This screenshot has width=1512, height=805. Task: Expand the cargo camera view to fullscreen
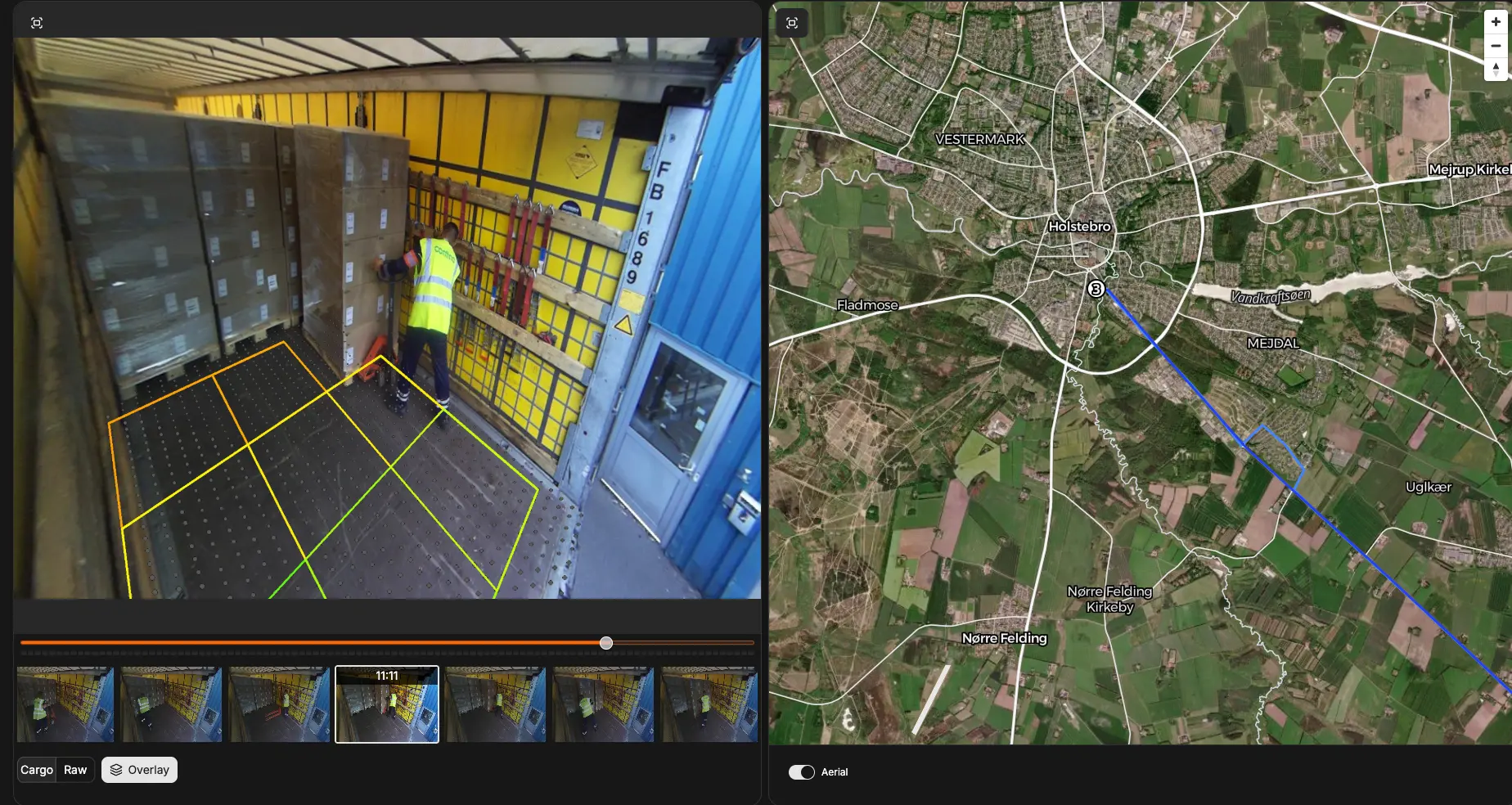point(37,23)
